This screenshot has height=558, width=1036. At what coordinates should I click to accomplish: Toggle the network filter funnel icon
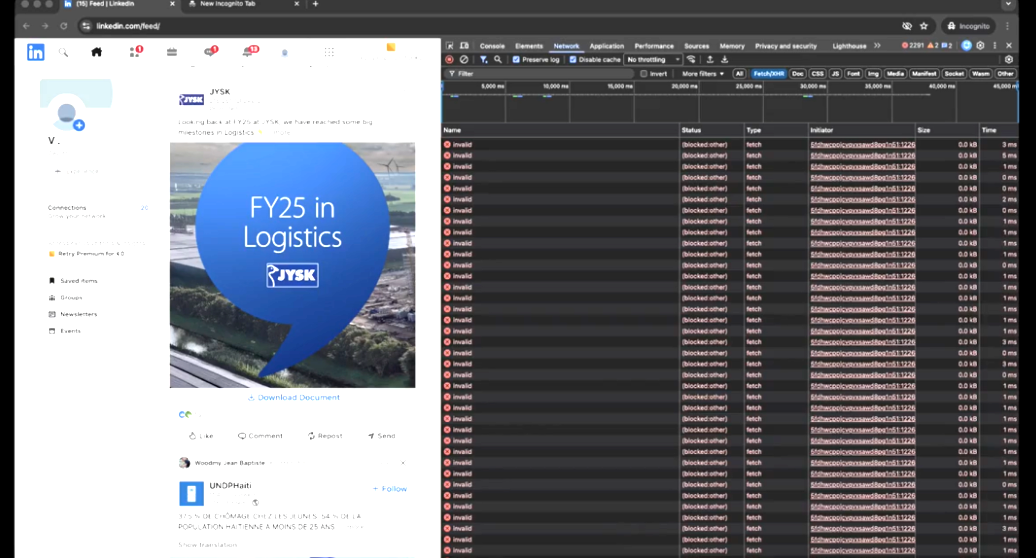[x=484, y=59]
